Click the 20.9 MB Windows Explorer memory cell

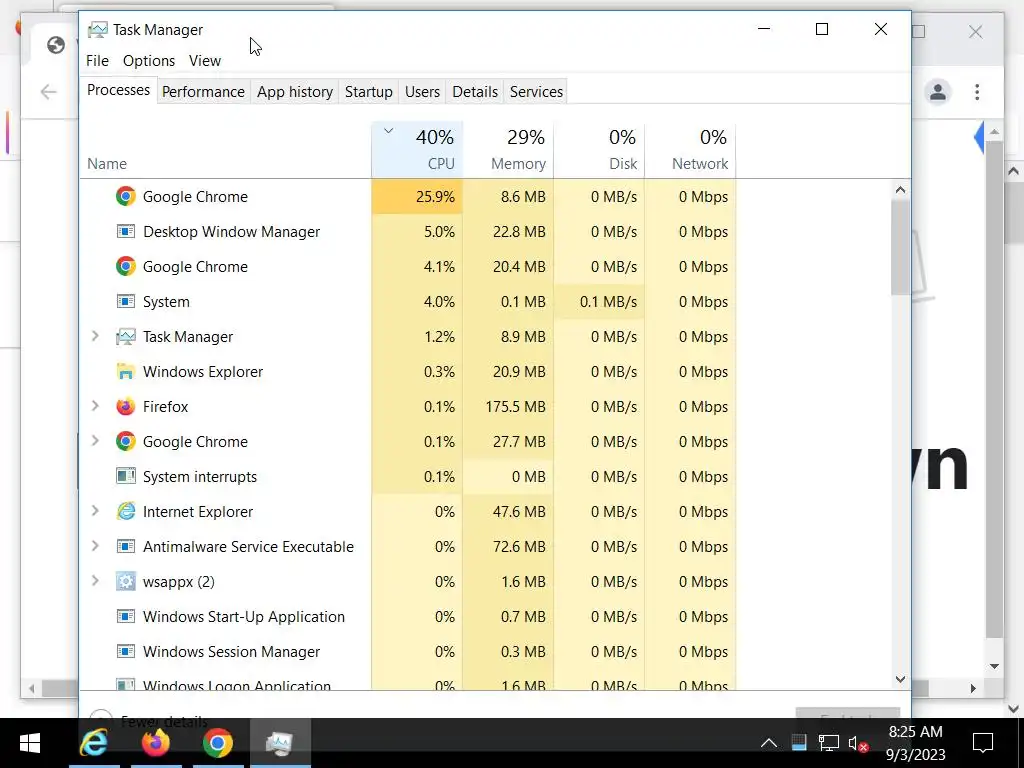point(508,372)
